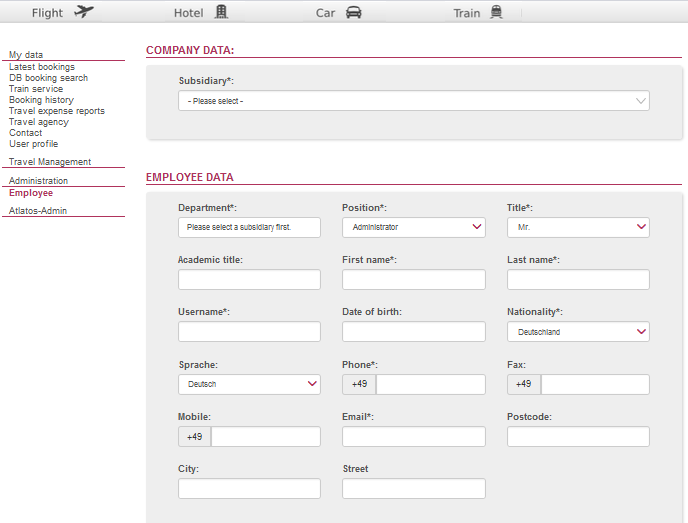The width and height of the screenshot is (688, 523).
Task: Focus the First name input field
Action: tap(414, 279)
